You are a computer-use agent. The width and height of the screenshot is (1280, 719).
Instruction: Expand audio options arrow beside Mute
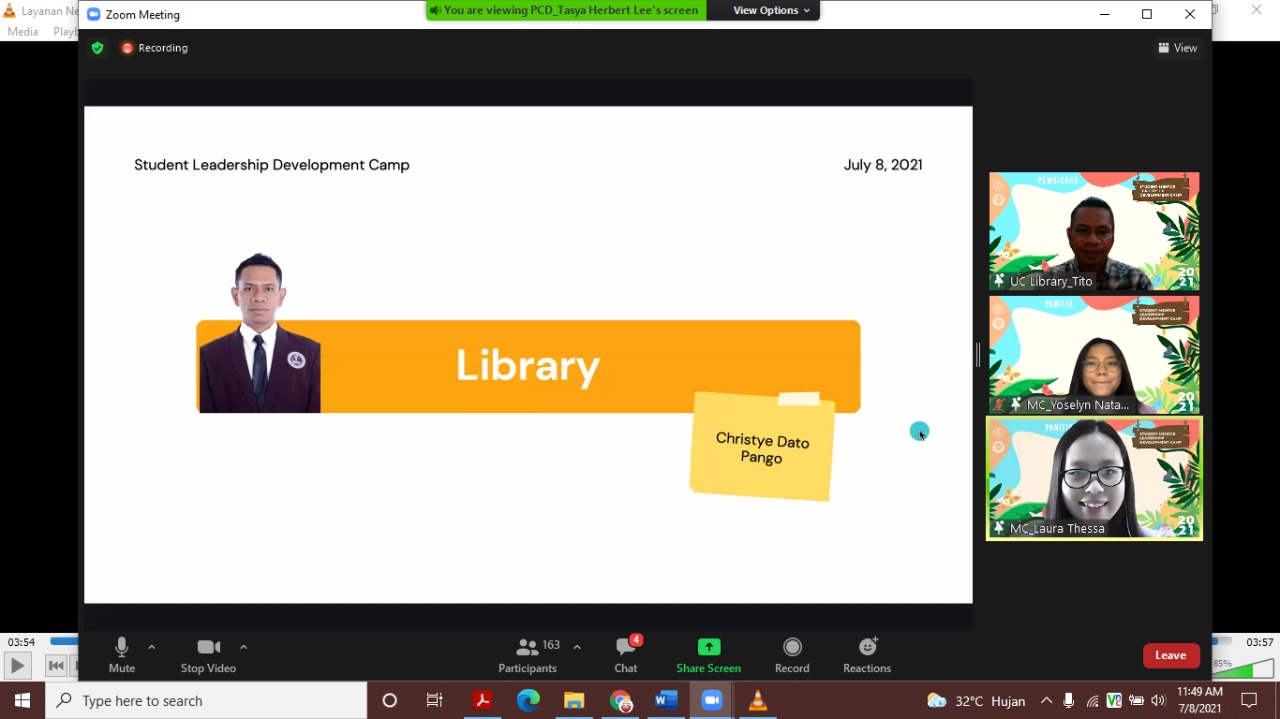152,647
